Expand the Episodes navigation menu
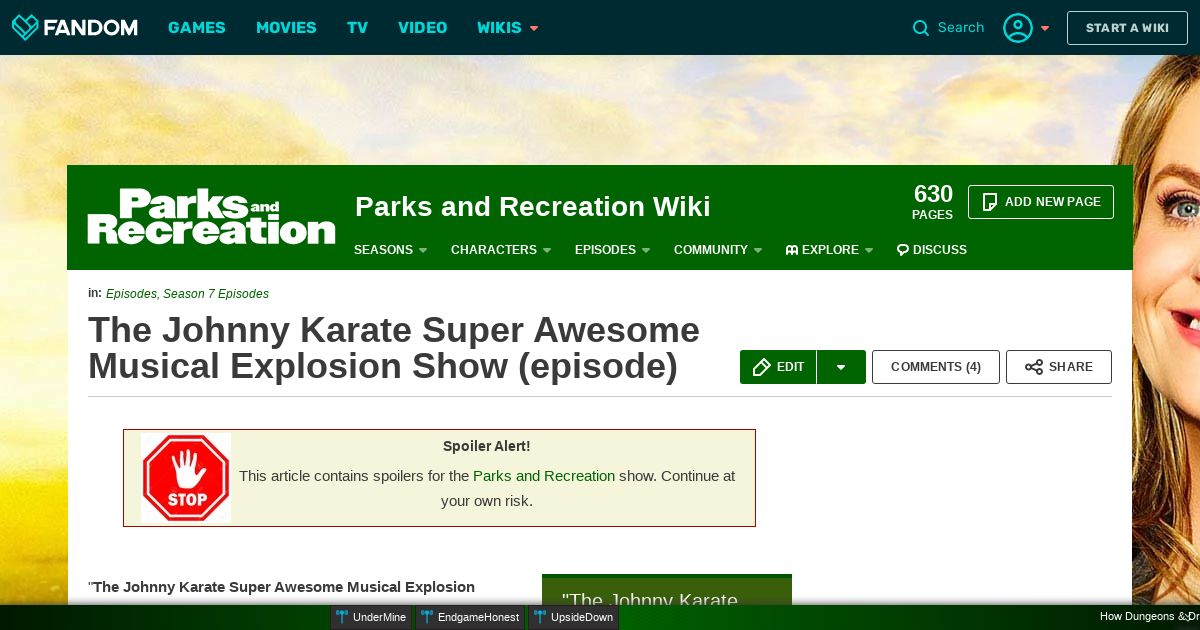 pyautogui.click(x=612, y=250)
